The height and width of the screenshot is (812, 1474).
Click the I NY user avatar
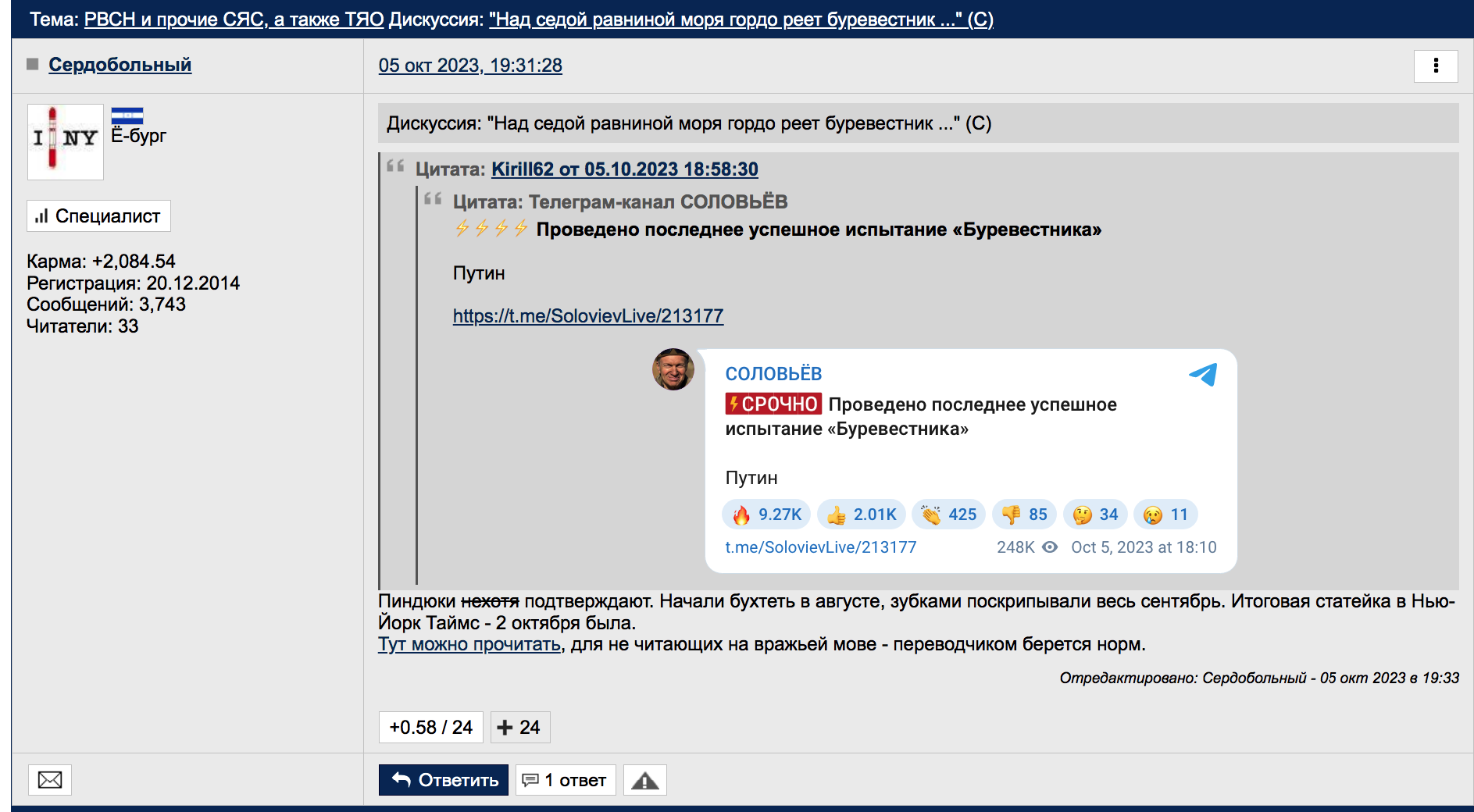tap(66, 141)
